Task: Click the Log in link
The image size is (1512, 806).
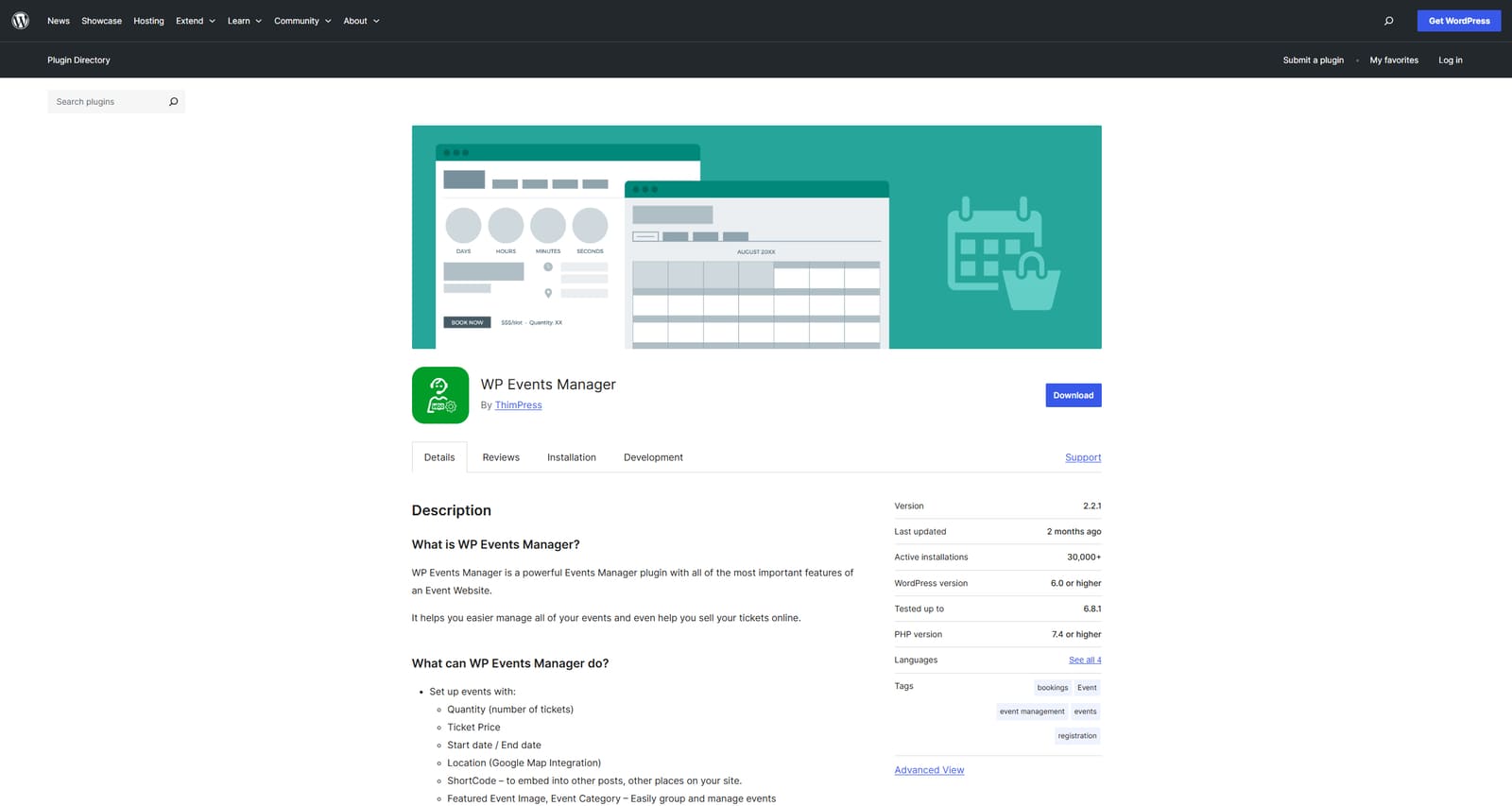Action: (1450, 60)
